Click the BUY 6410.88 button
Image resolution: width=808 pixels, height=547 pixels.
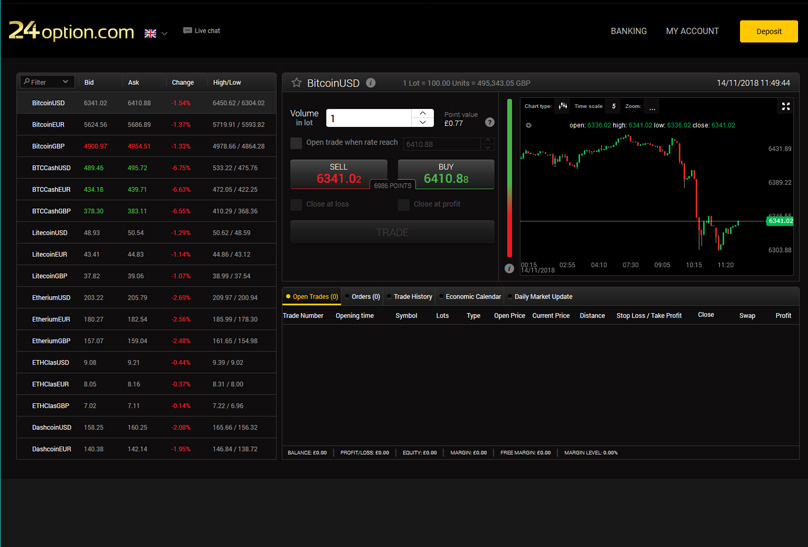(446, 174)
